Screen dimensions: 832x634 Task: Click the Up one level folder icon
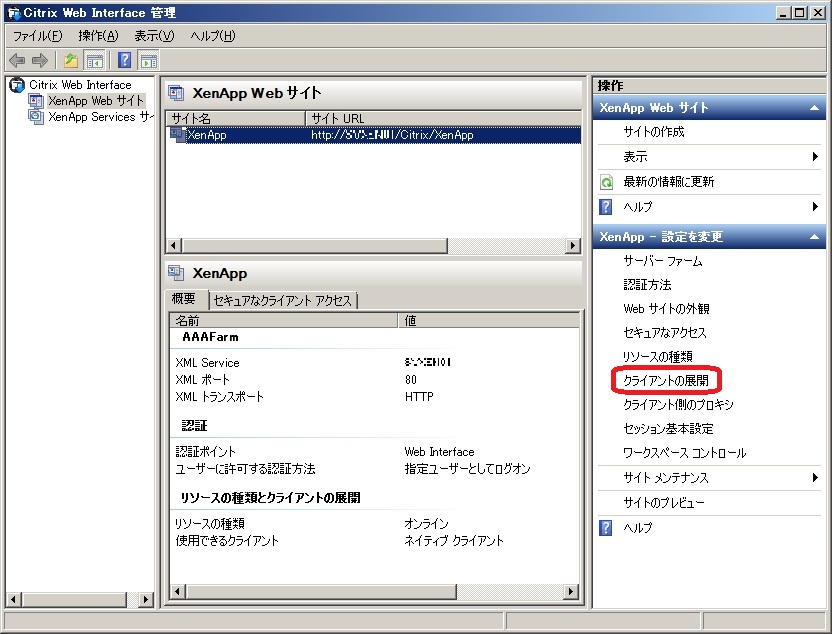(71, 60)
